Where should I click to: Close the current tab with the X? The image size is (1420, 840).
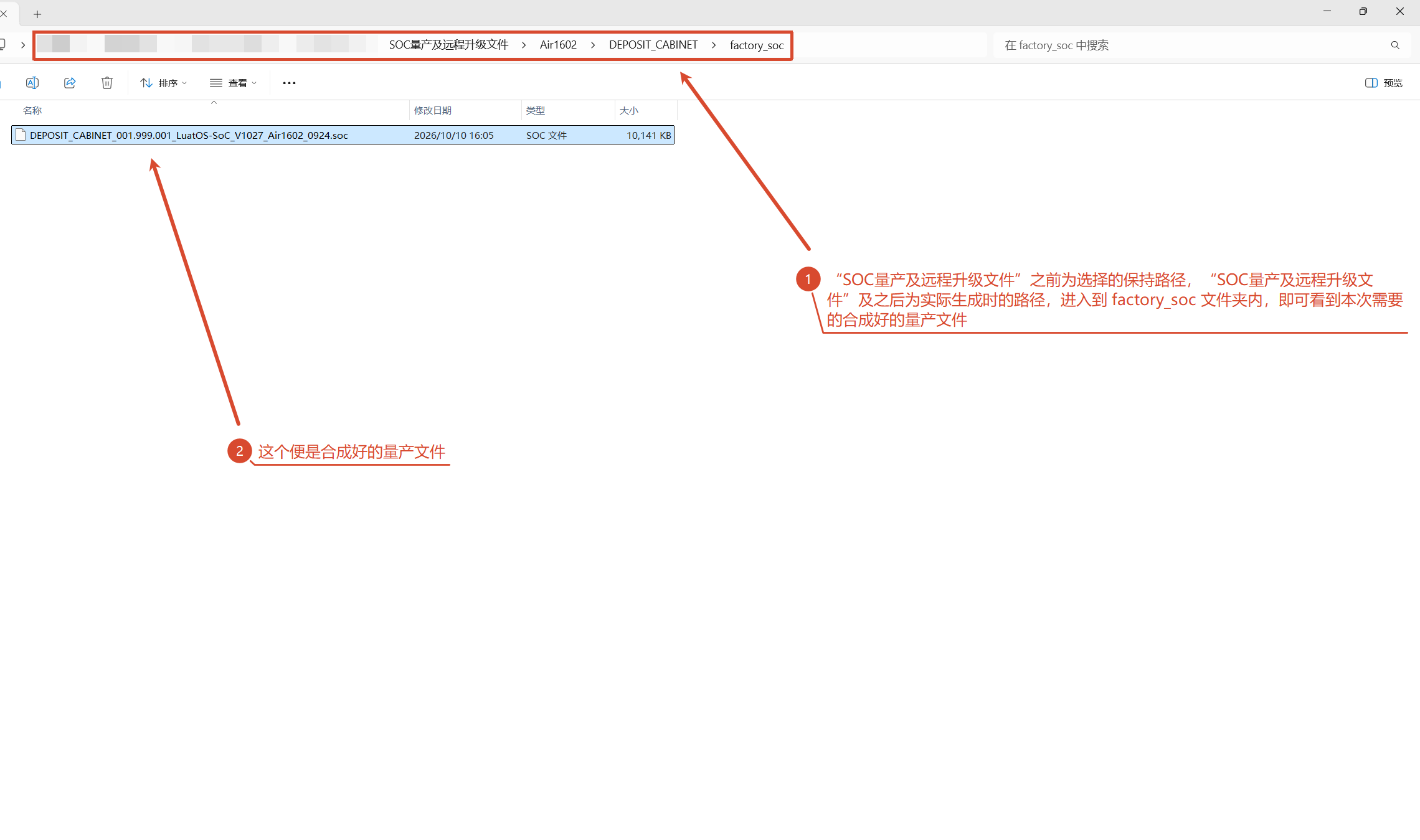coord(4,13)
